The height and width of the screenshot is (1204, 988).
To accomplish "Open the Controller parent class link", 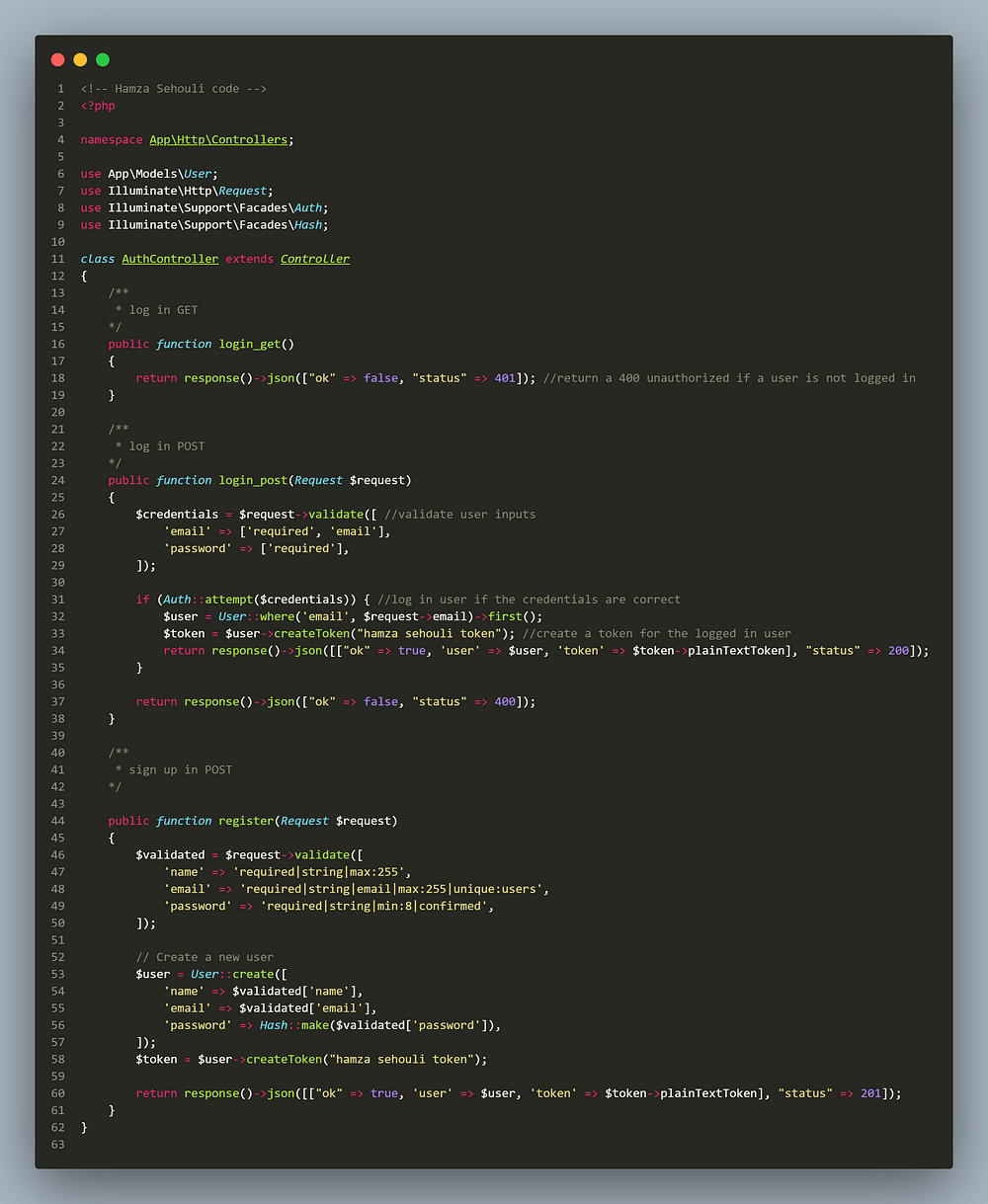I will [315, 259].
